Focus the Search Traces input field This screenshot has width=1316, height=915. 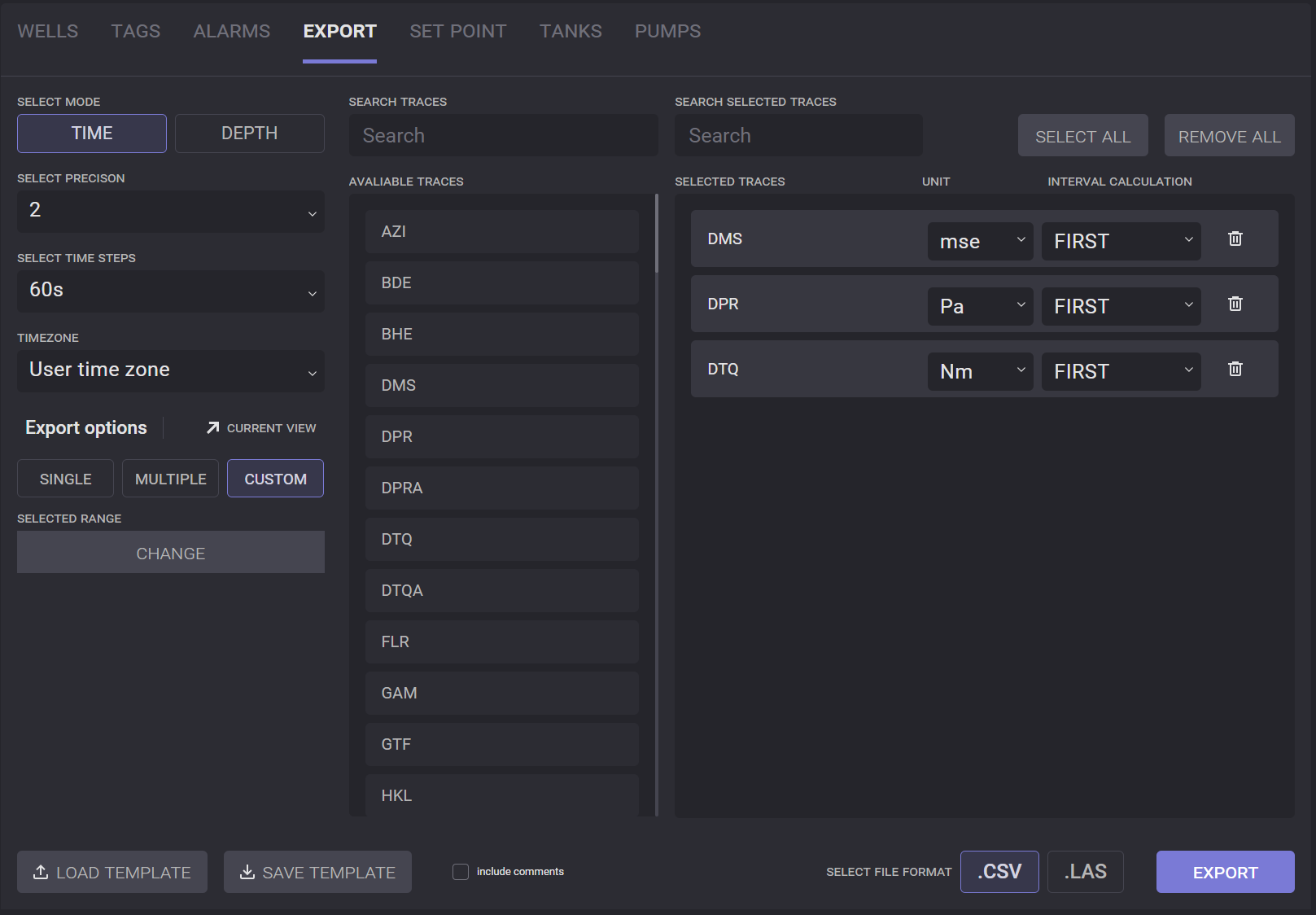(503, 136)
